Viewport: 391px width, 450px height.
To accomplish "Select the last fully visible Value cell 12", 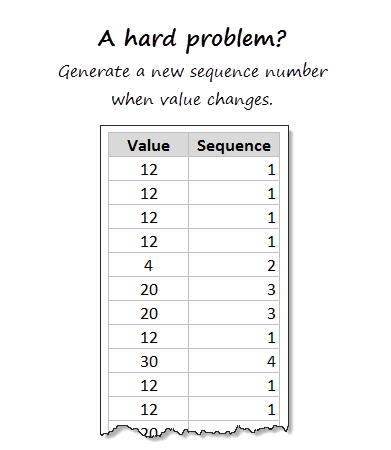I will tap(148, 409).
